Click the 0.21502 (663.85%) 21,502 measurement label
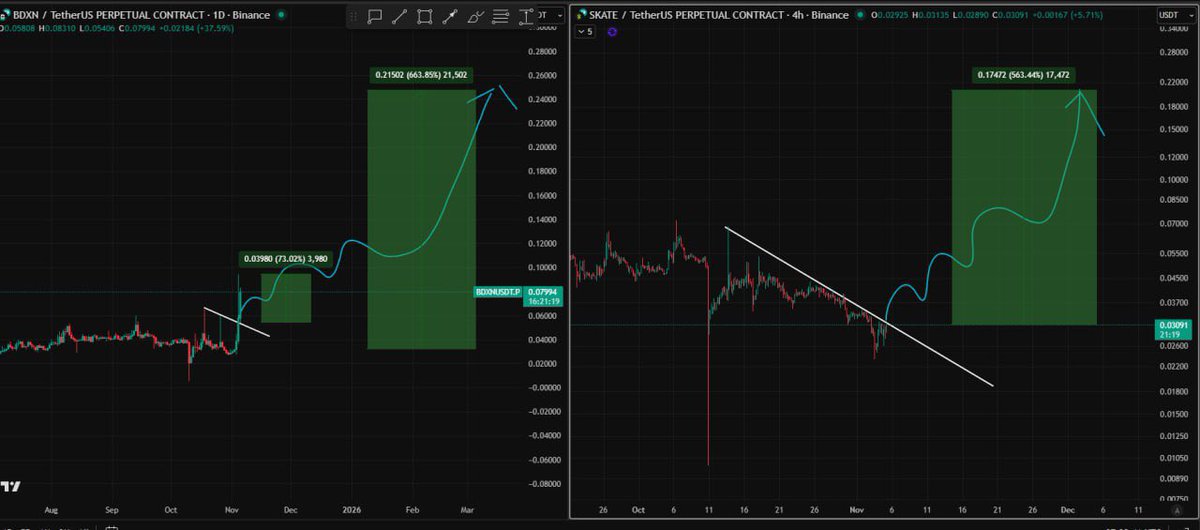 [x=421, y=74]
